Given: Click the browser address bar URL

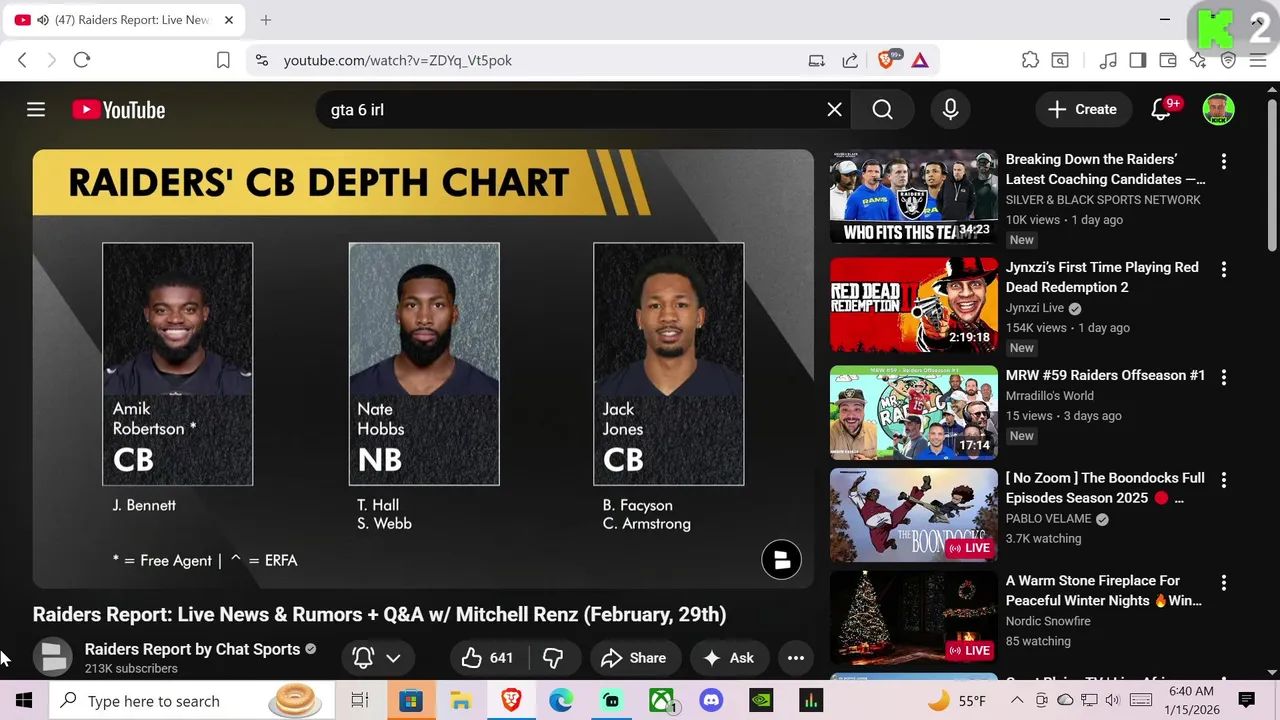Looking at the screenshot, I should (398, 60).
